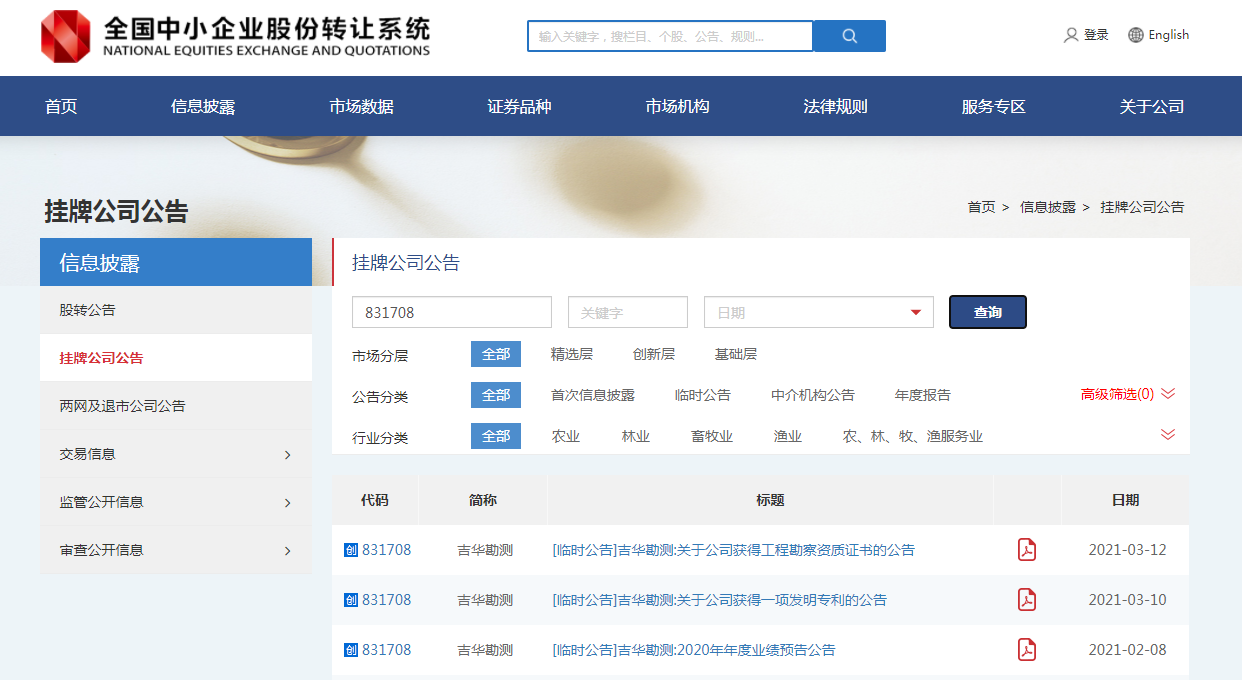The width and height of the screenshot is (1242, 680).
Task: Open 2020年年度业绩预告公告 link
Action: pyautogui.click(x=693, y=650)
